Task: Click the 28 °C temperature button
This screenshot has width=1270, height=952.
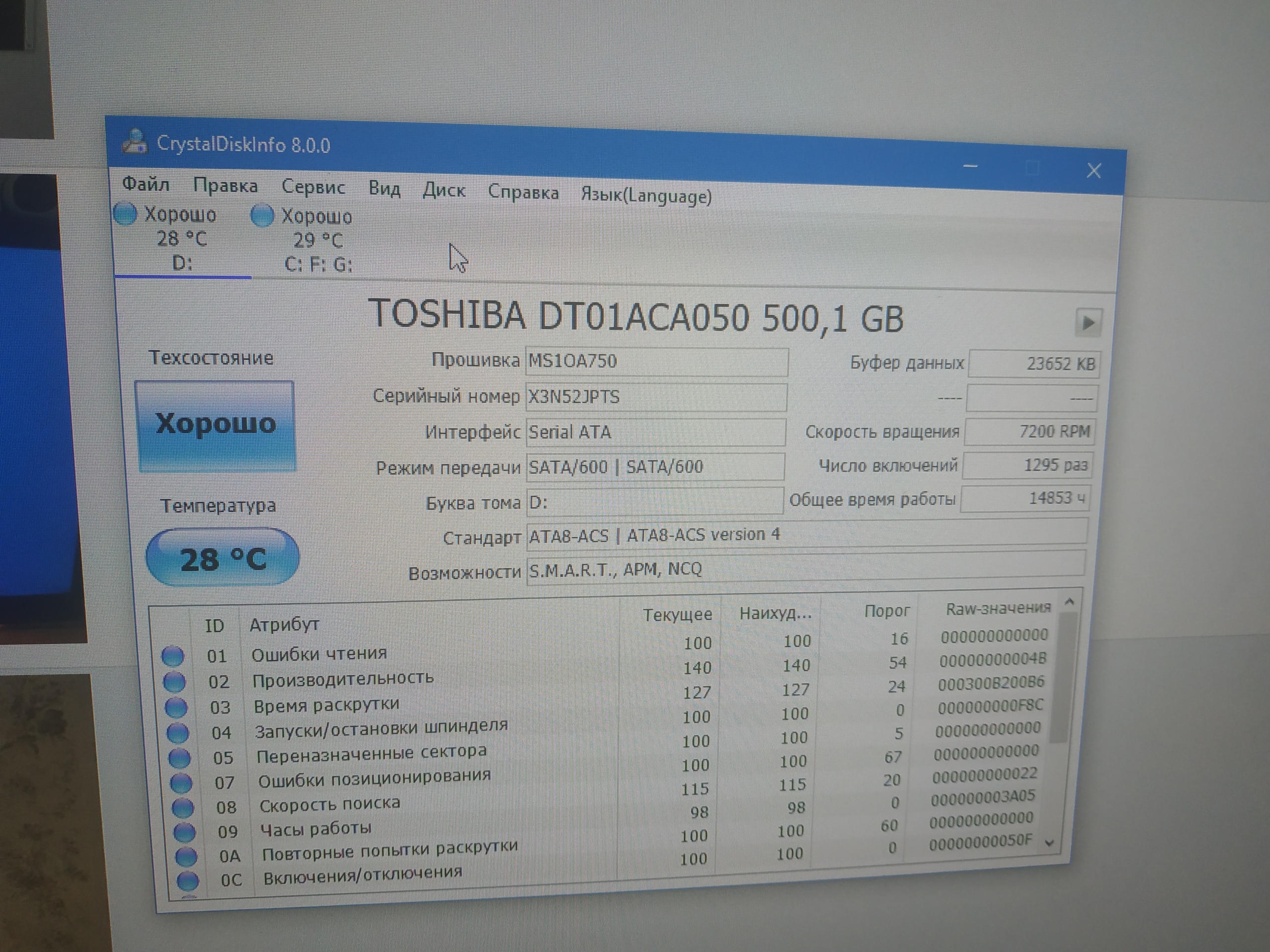Action: click(x=223, y=558)
